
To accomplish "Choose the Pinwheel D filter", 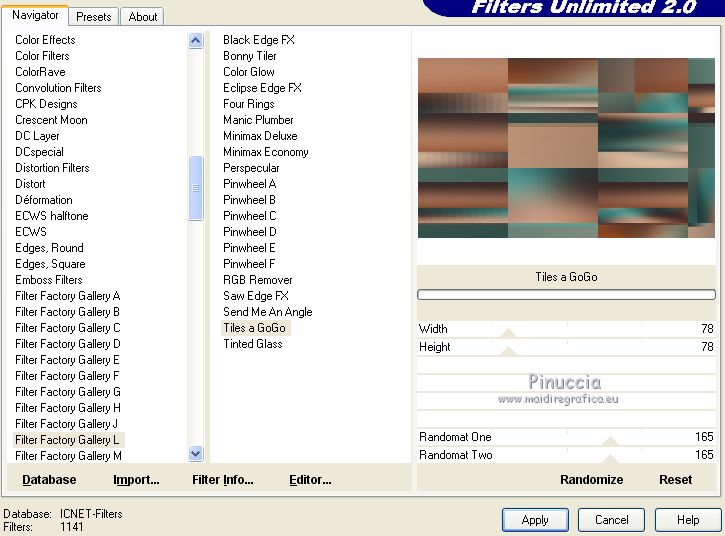I will (x=250, y=232).
